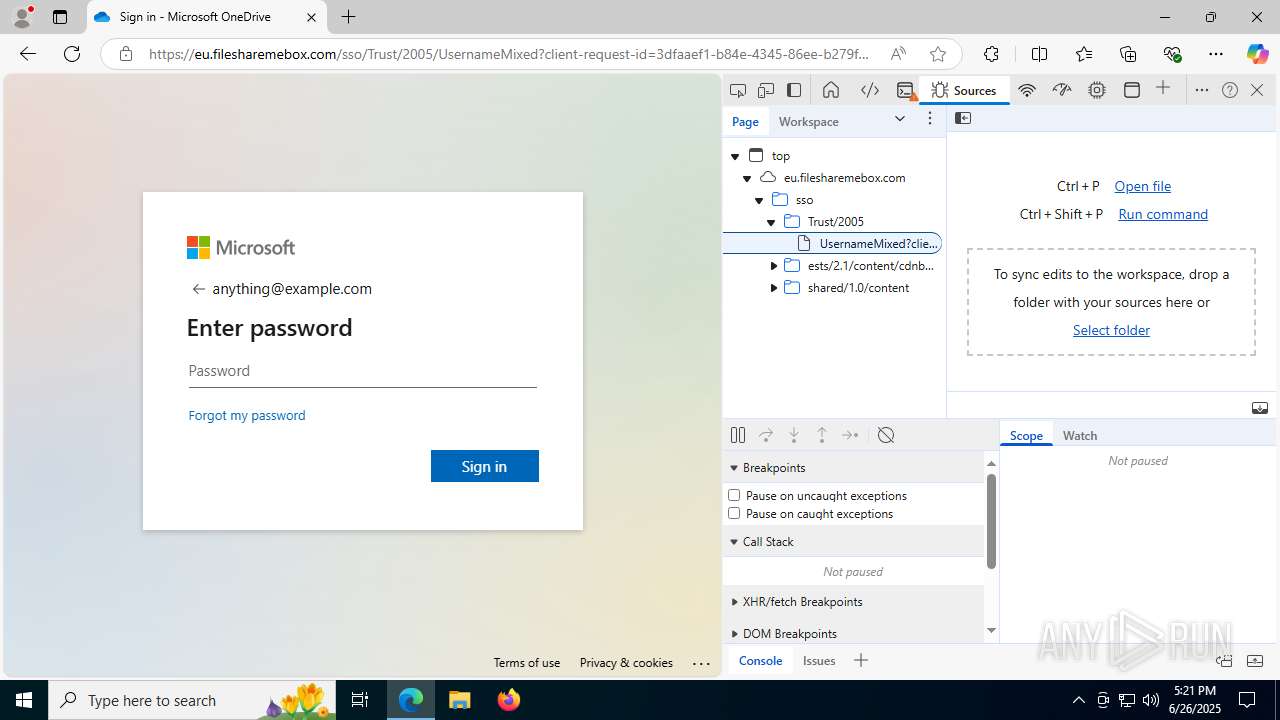Deactivate breakpoints with slashed circle icon

coord(886,435)
